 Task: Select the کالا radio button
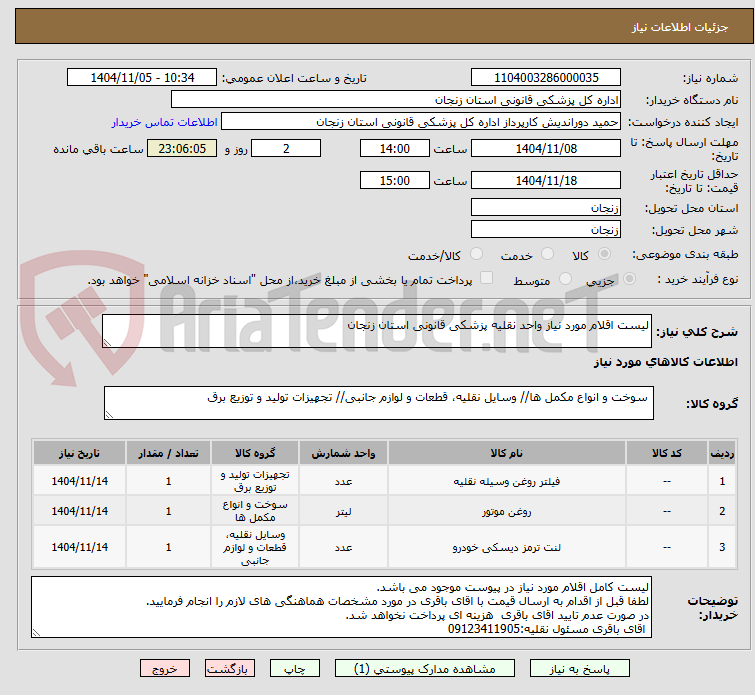(604, 254)
